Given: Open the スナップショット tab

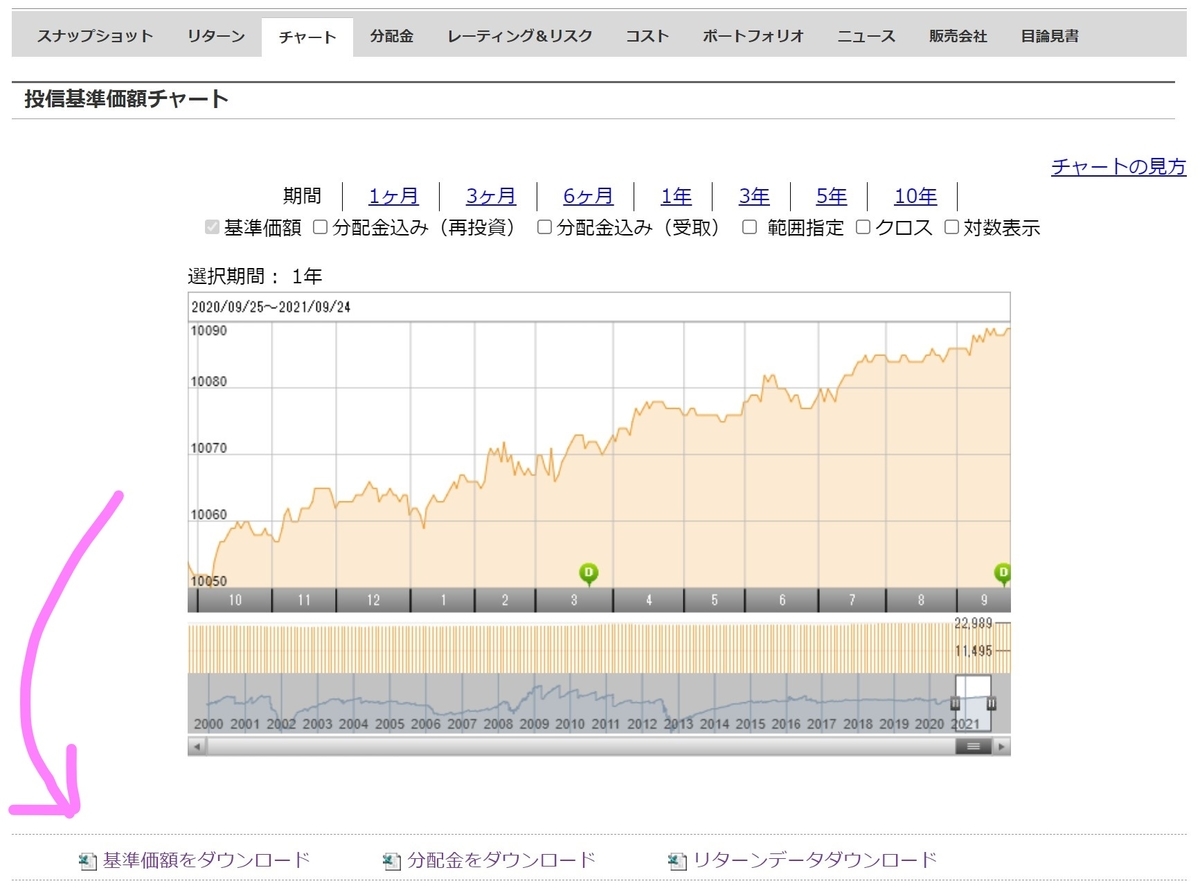Looking at the screenshot, I should pyautogui.click(x=95, y=36).
